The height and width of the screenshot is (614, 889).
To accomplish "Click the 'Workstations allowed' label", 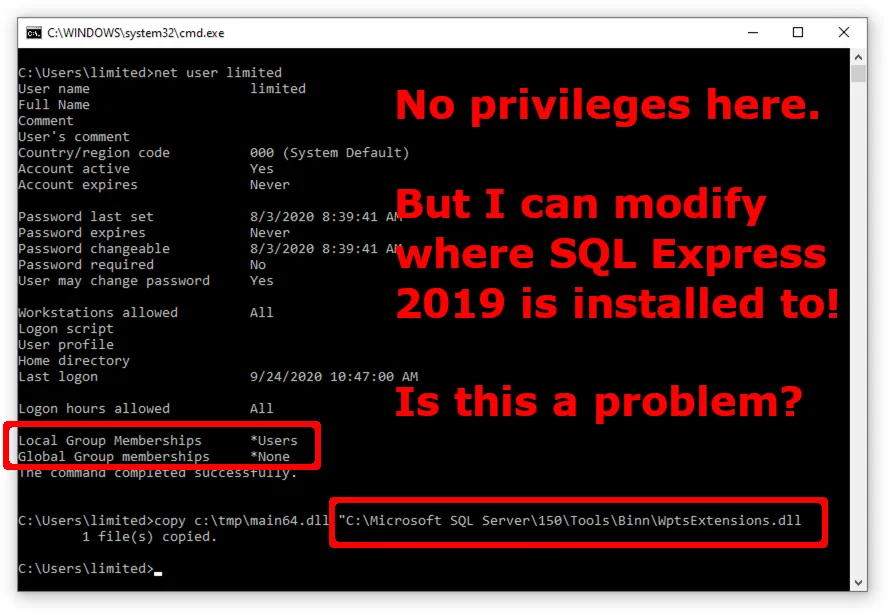I will tap(98, 312).
